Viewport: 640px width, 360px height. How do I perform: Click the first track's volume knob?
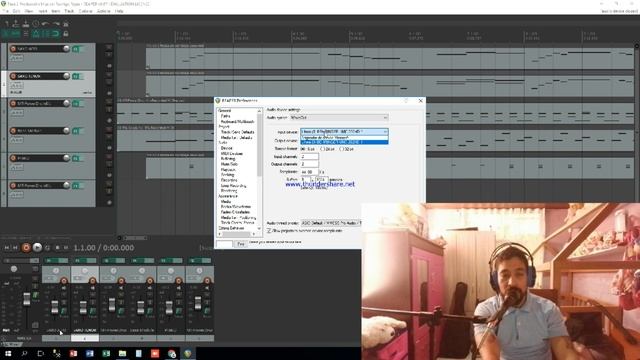(66, 49)
